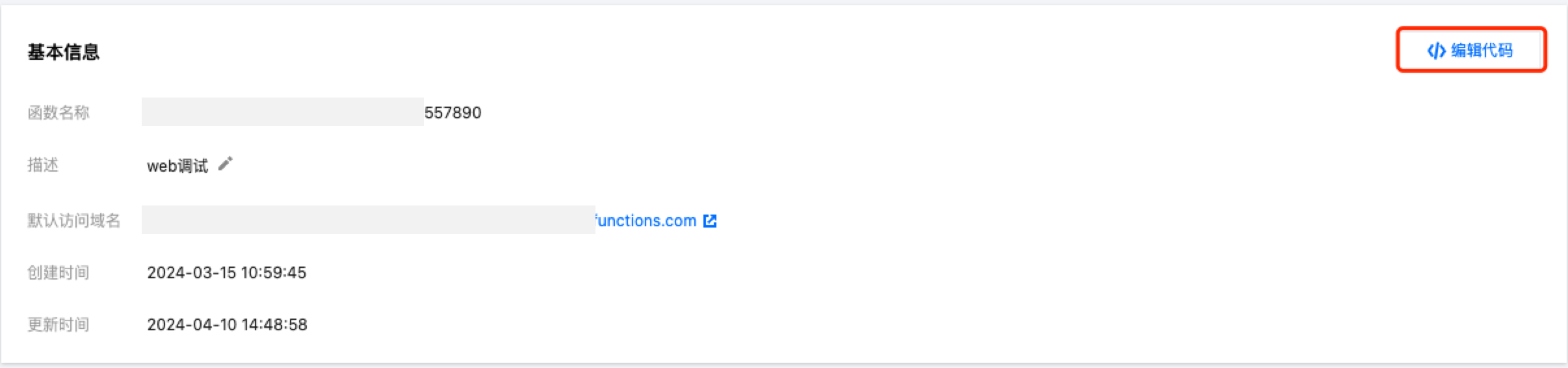Open the functions.com domain link
Screen dimensions: 1568x368
click(x=646, y=221)
